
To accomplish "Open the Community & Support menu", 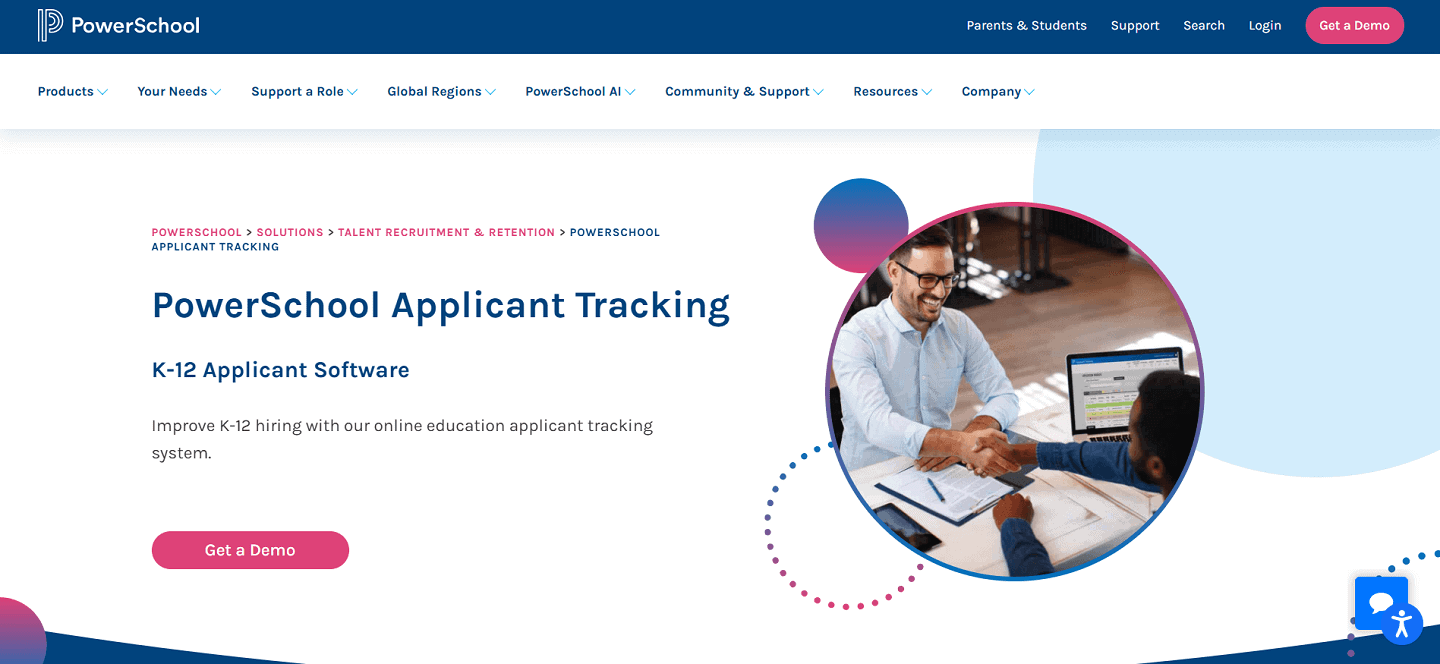I will [745, 91].
